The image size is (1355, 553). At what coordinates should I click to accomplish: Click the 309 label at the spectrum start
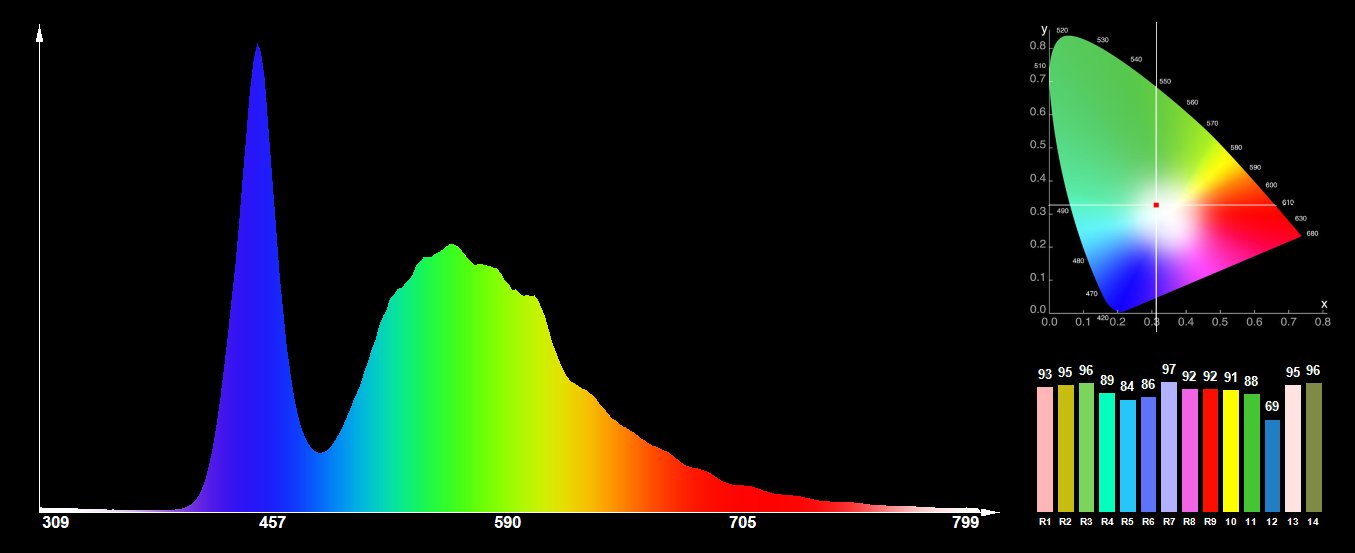pyautogui.click(x=55, y=523)
